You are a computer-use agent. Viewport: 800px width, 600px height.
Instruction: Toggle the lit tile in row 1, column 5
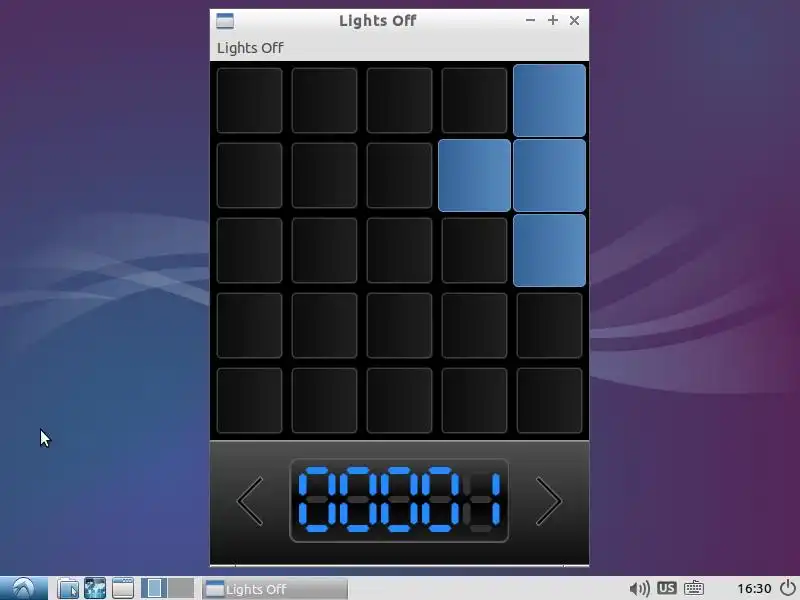click(549, 101)
